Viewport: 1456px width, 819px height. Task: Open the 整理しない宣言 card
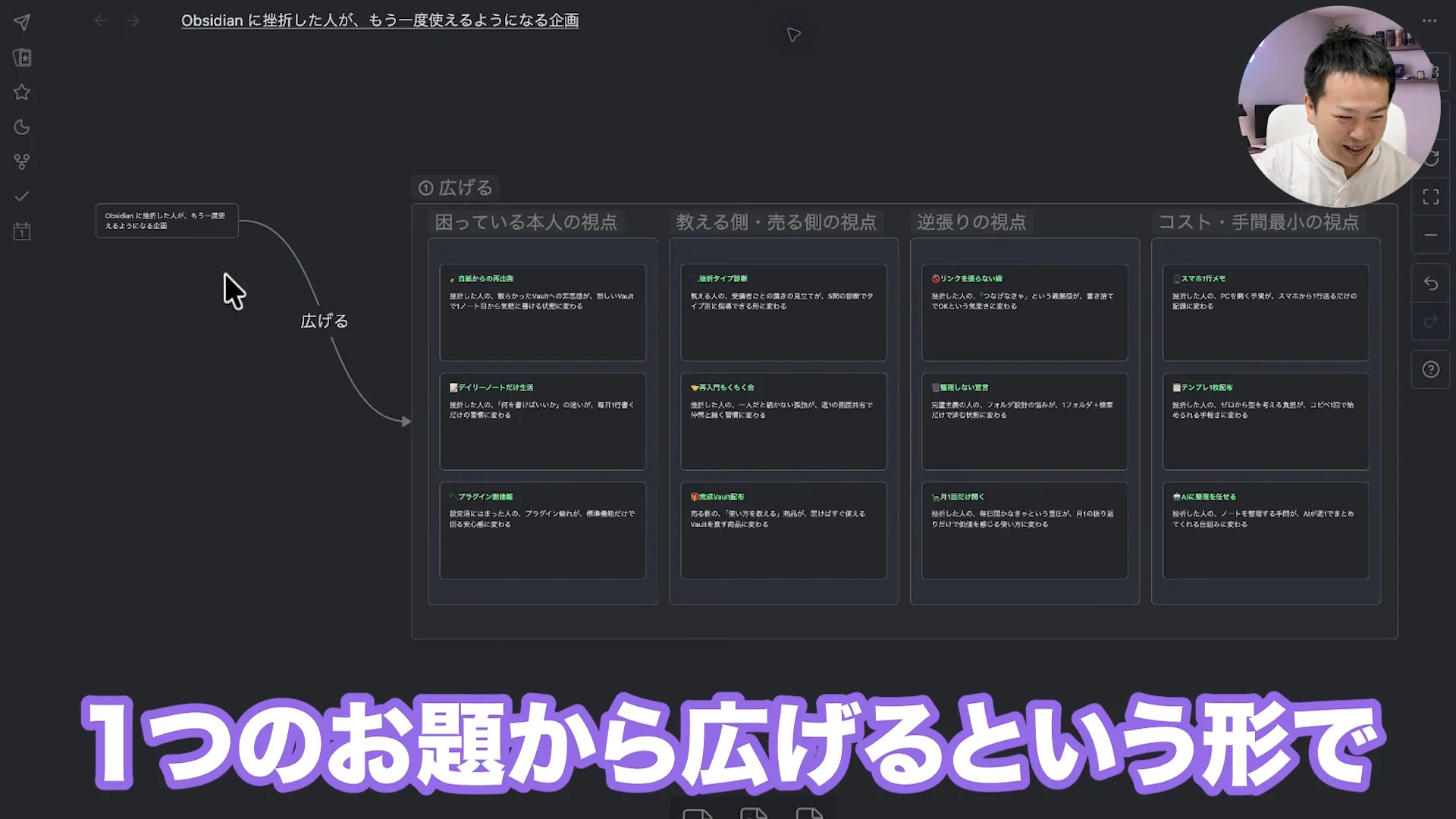point(1025,422)
